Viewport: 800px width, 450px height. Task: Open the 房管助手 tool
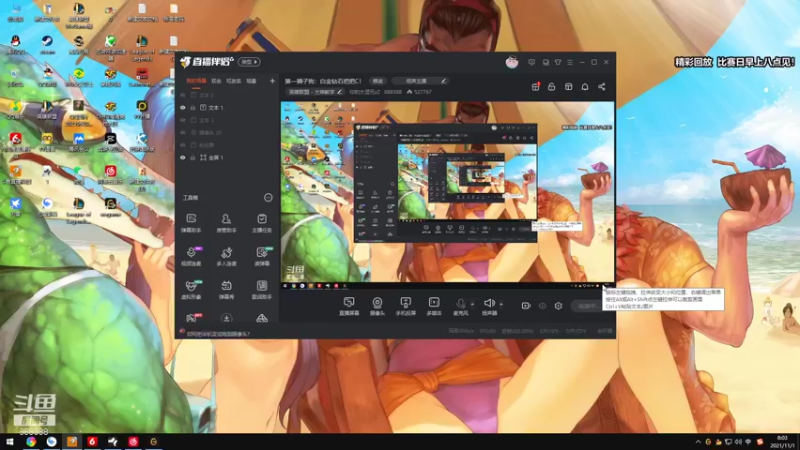coord(226,222)
